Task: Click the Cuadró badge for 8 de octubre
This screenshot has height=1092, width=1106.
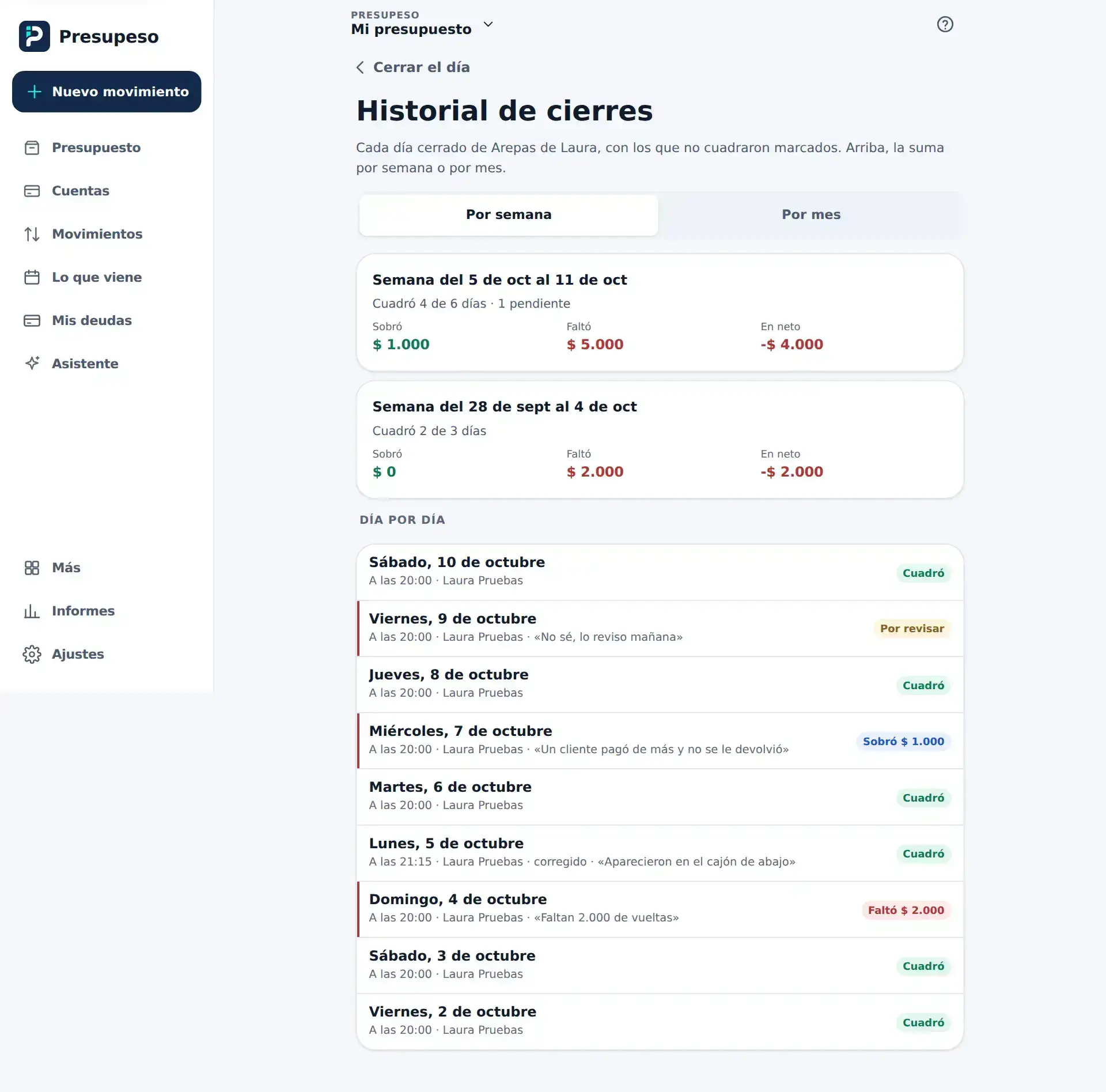Action: [923, 686]
